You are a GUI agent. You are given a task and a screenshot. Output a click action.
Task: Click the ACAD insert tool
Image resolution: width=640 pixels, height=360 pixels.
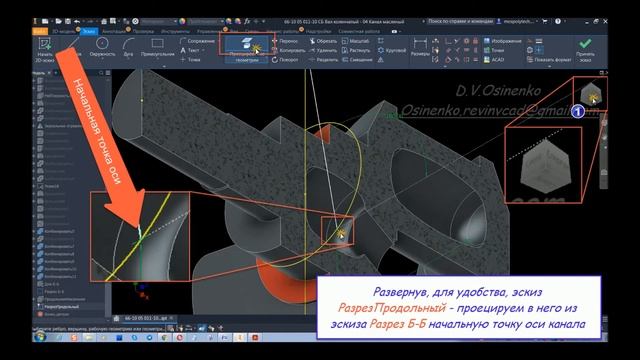[x=493, y=60]
